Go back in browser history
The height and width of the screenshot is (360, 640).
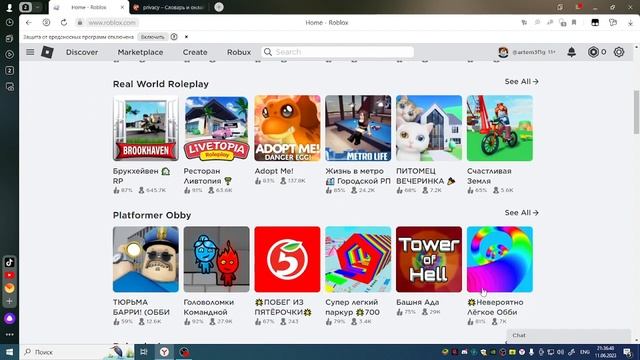click(29, 22)
